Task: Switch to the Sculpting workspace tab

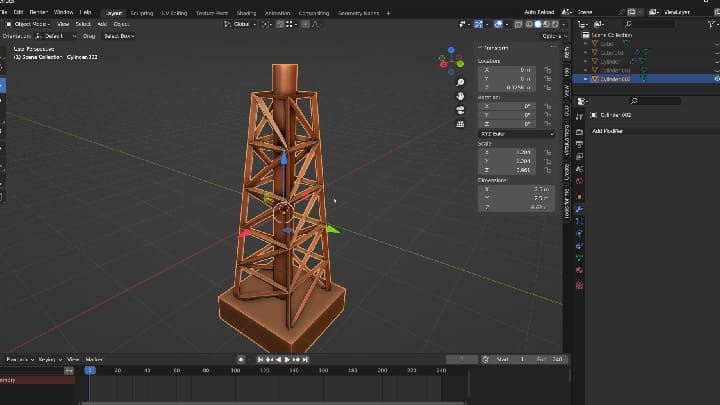Action: pos(142,13)
